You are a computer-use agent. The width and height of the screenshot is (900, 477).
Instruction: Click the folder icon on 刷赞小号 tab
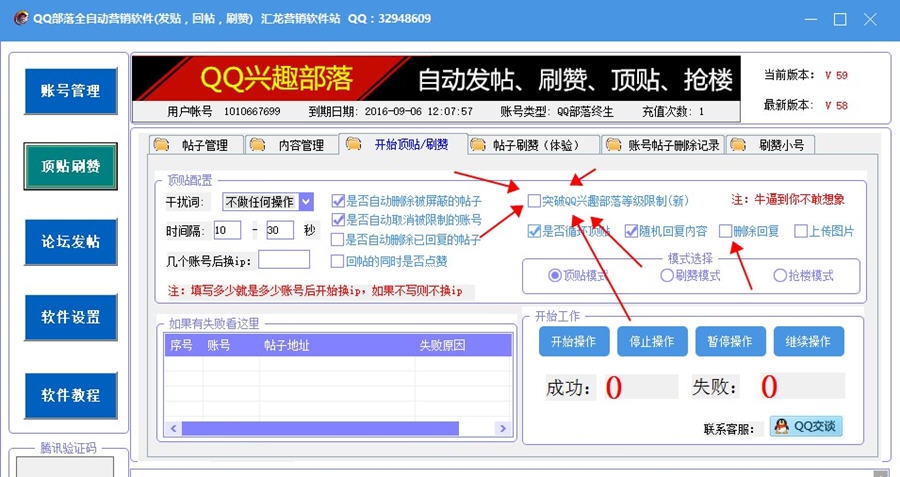click(x=738, y=145)
